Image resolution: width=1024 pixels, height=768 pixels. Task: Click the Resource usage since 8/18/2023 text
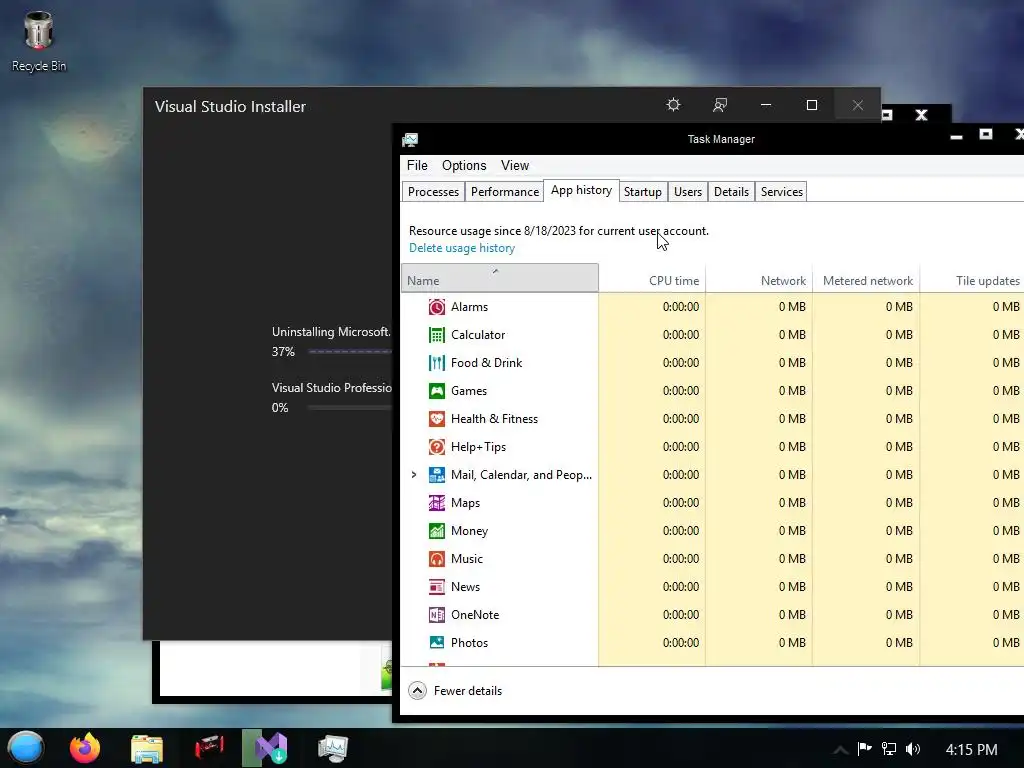[558, 231]
